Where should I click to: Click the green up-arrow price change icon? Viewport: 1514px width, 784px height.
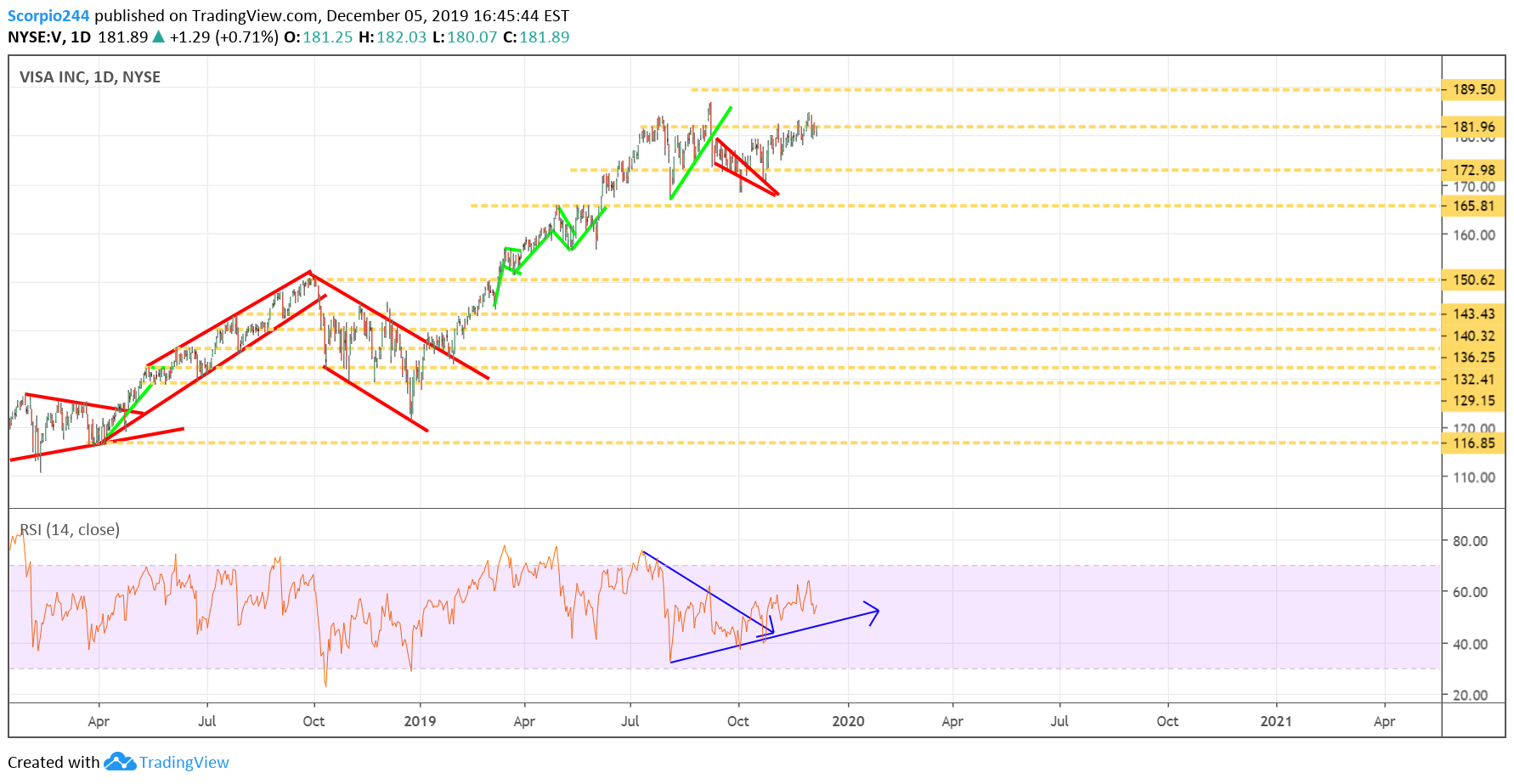tap(158, 37)
